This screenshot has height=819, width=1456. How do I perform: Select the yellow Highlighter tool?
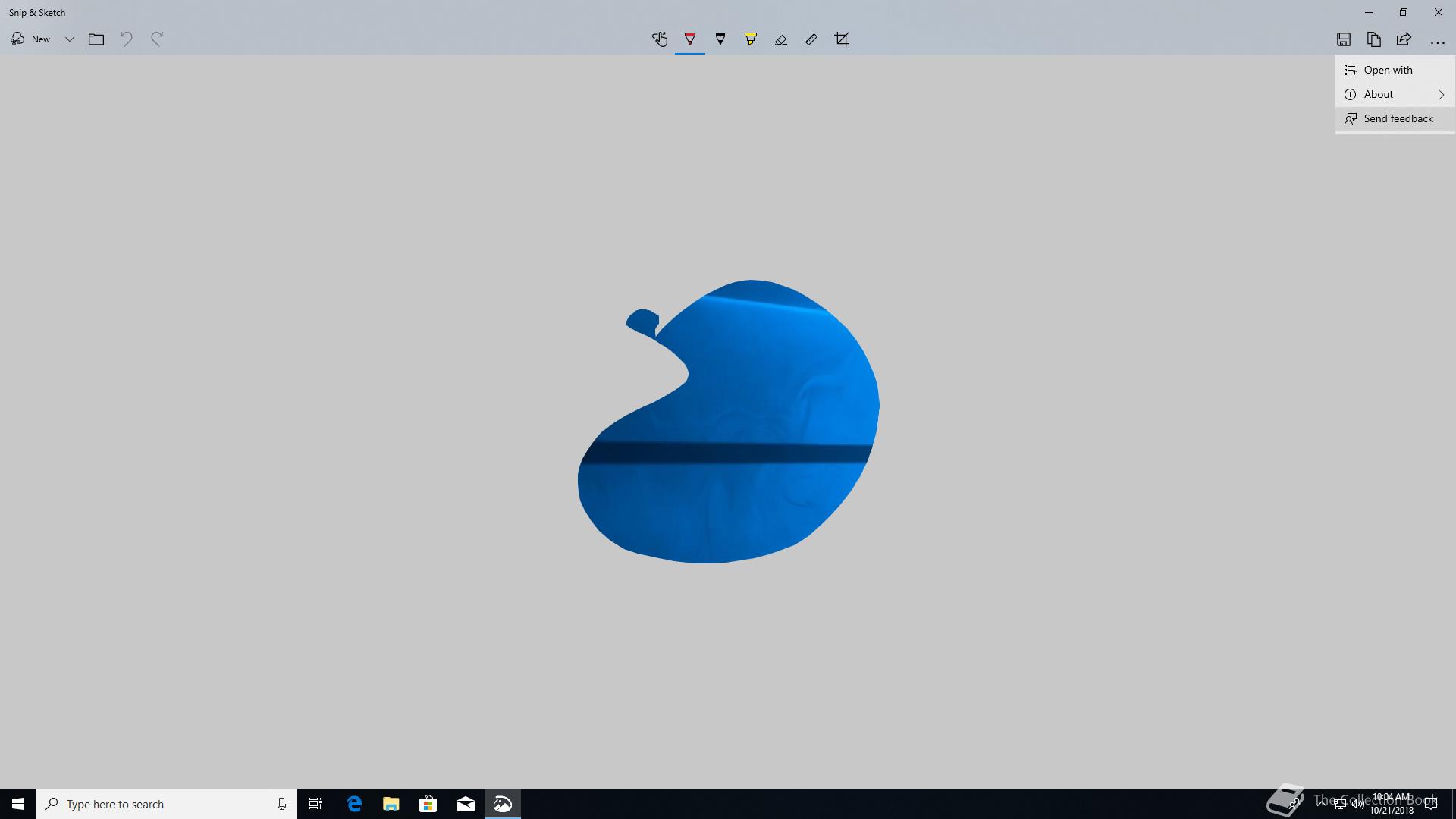[x=751, y=39]
